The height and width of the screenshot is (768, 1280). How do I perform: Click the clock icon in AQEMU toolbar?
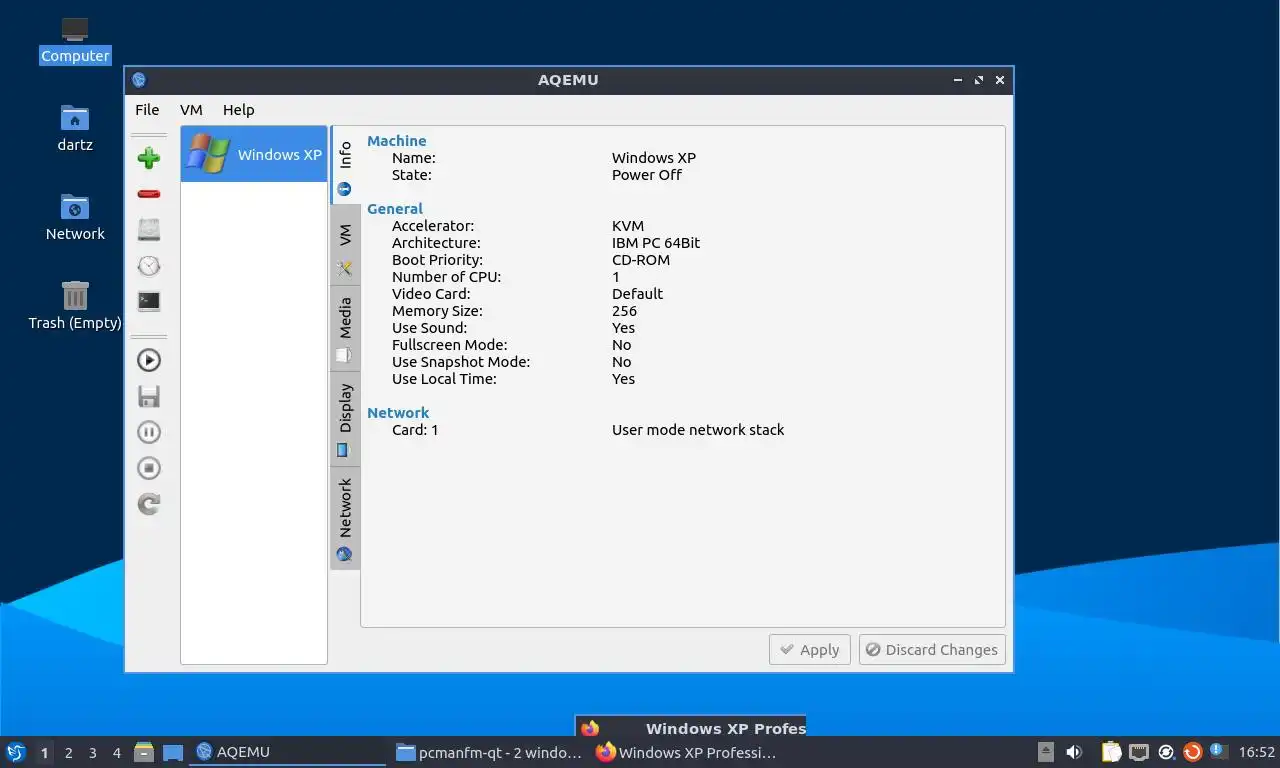pos(149,266)
